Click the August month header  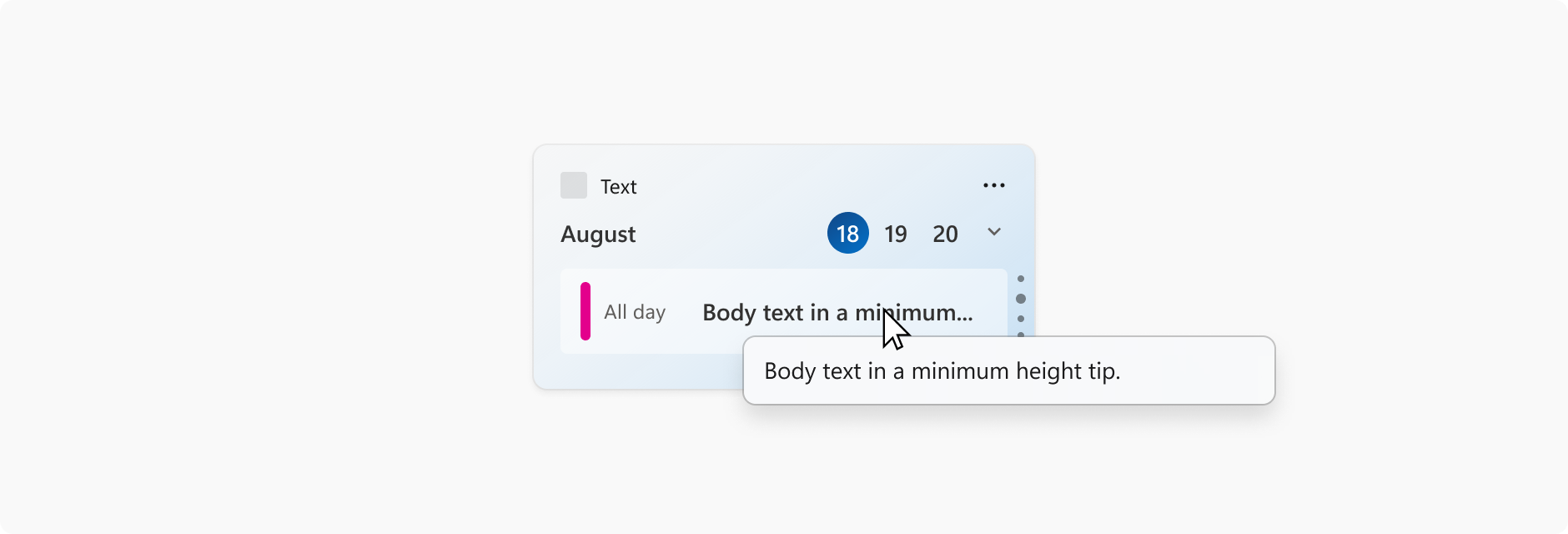pyautogui.click(x=597, y=234)
